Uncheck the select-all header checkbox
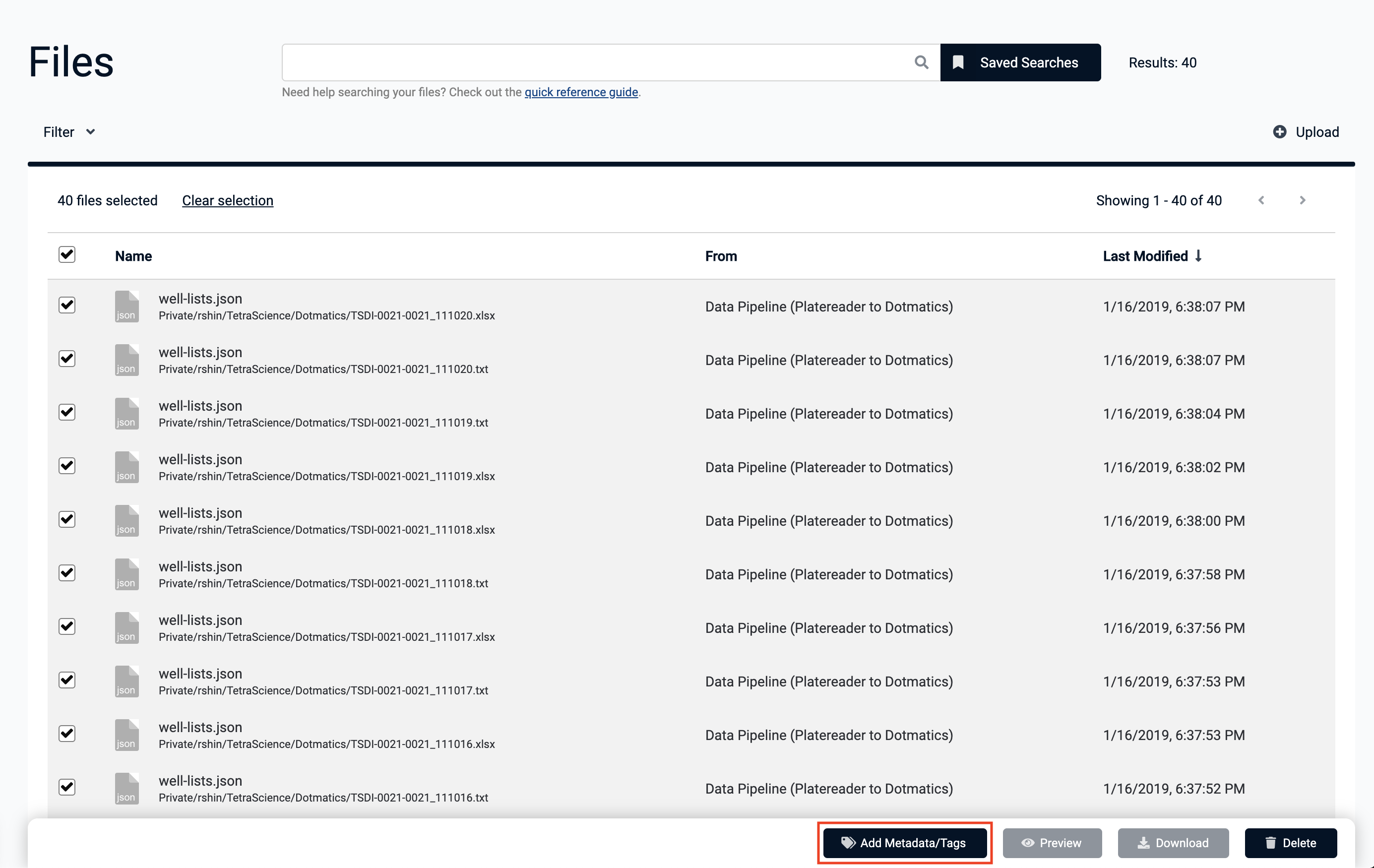 tap(67, 254)
